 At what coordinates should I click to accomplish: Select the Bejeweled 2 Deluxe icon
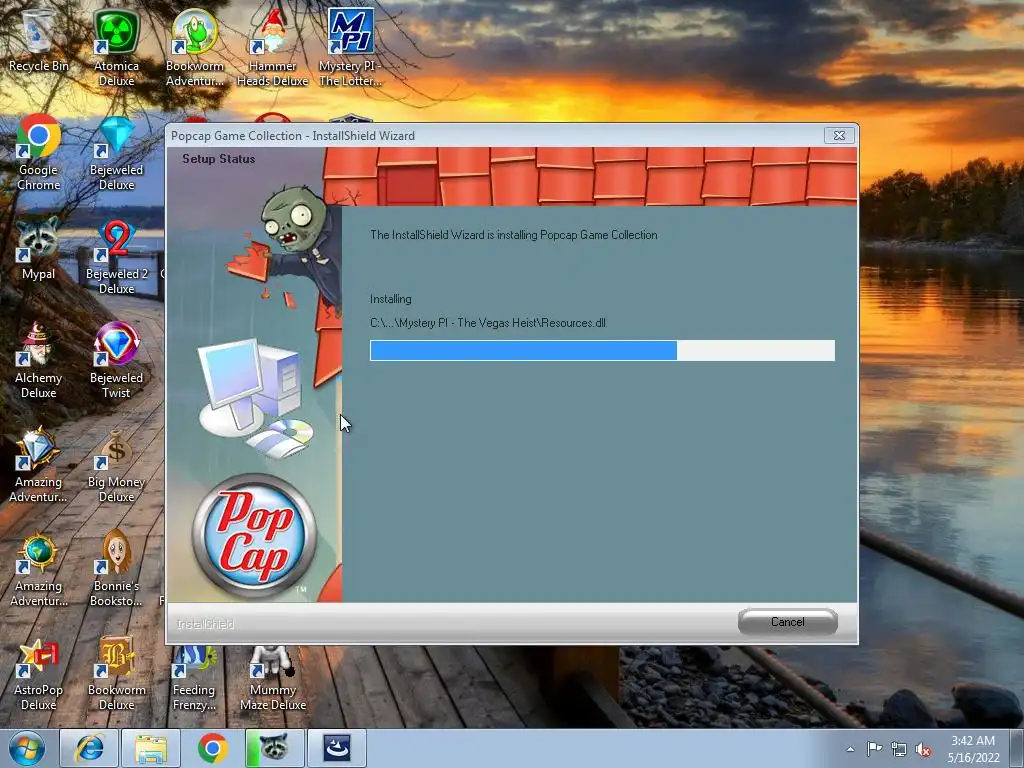[116, 256]
